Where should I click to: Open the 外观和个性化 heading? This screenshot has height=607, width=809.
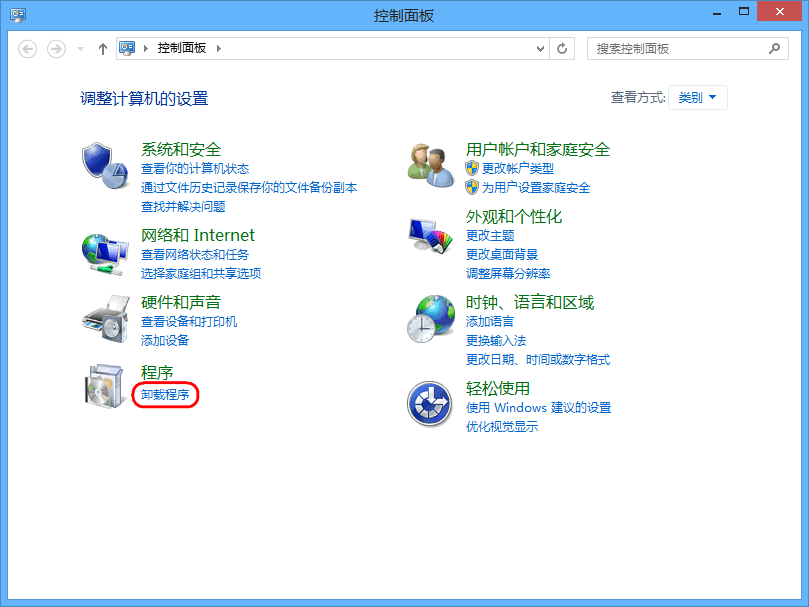[x=514, y=217]
